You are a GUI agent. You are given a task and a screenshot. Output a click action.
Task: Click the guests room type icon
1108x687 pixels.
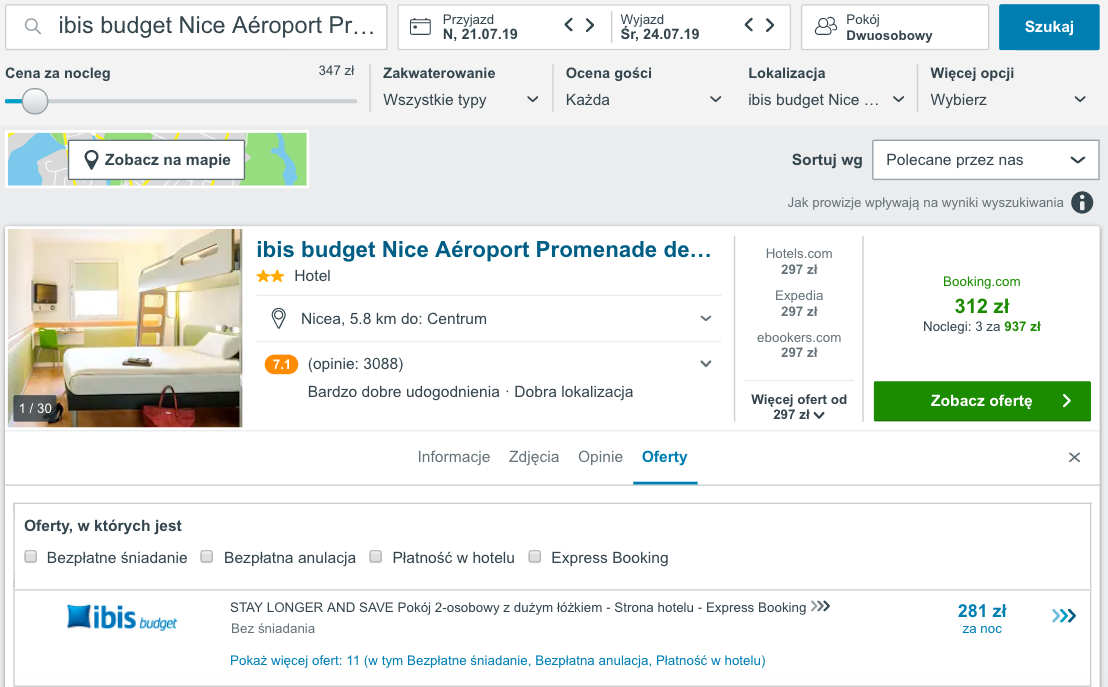(x=825, y=27)
